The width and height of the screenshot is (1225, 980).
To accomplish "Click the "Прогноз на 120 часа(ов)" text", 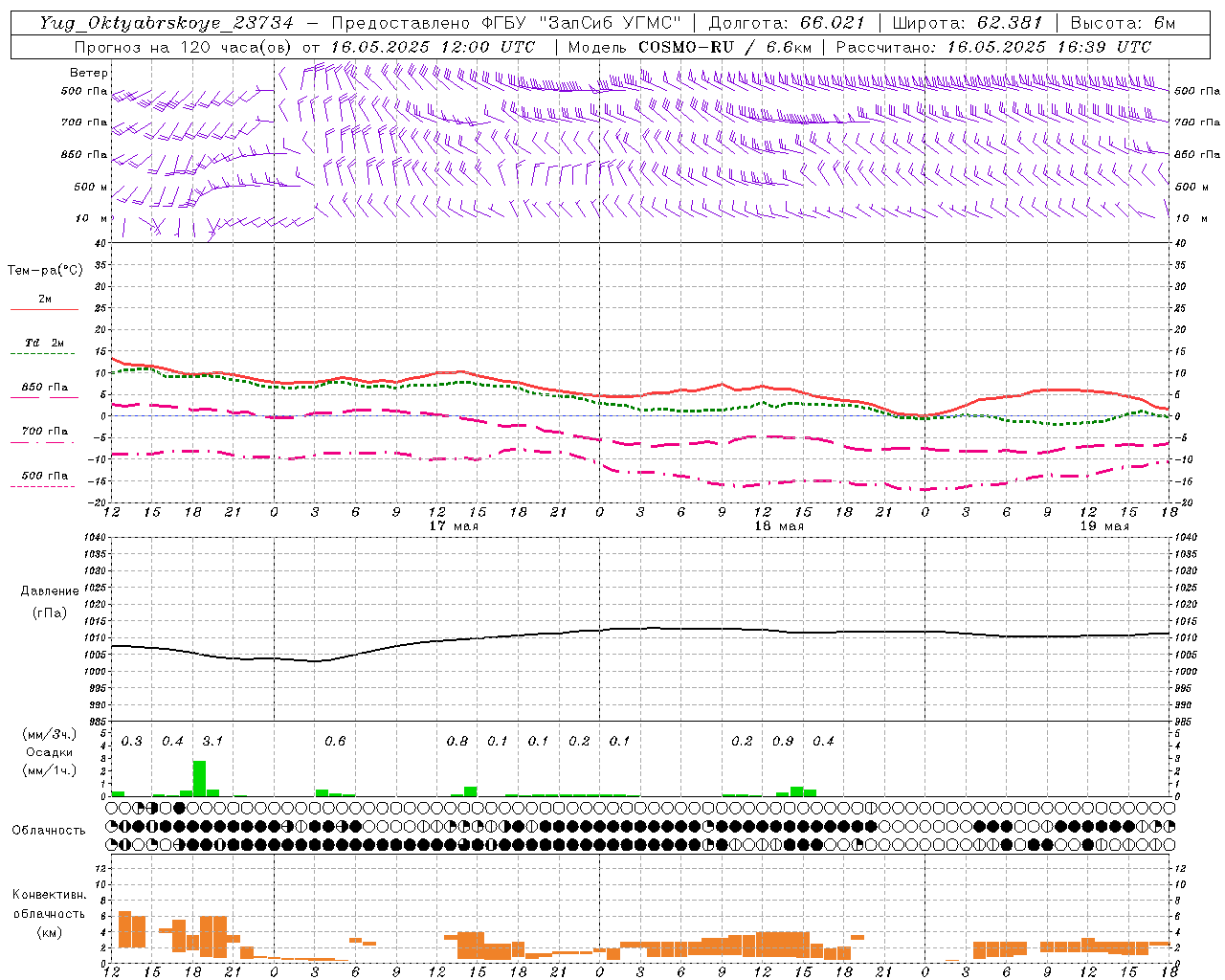I will coord(184,47).
